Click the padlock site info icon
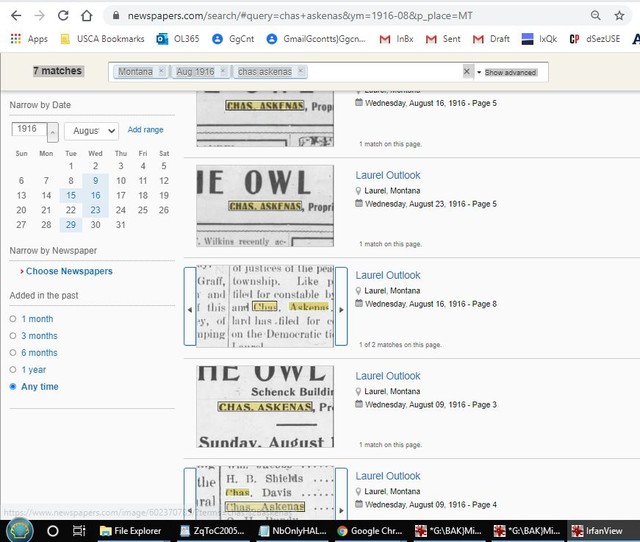Viewport: 640px width, 542px height. click(x=116, y=16)
